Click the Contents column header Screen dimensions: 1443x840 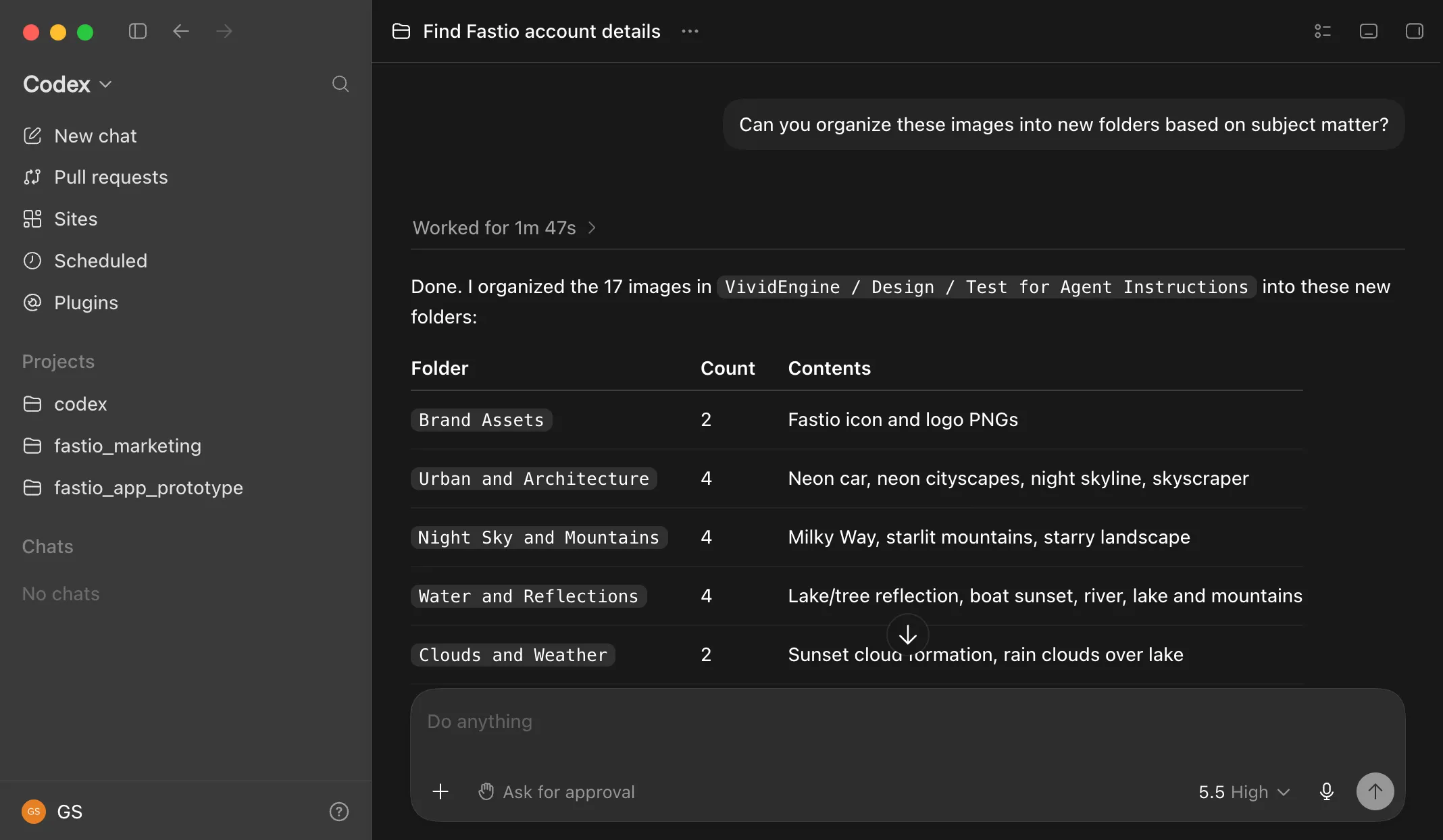[x=830, y=368]
